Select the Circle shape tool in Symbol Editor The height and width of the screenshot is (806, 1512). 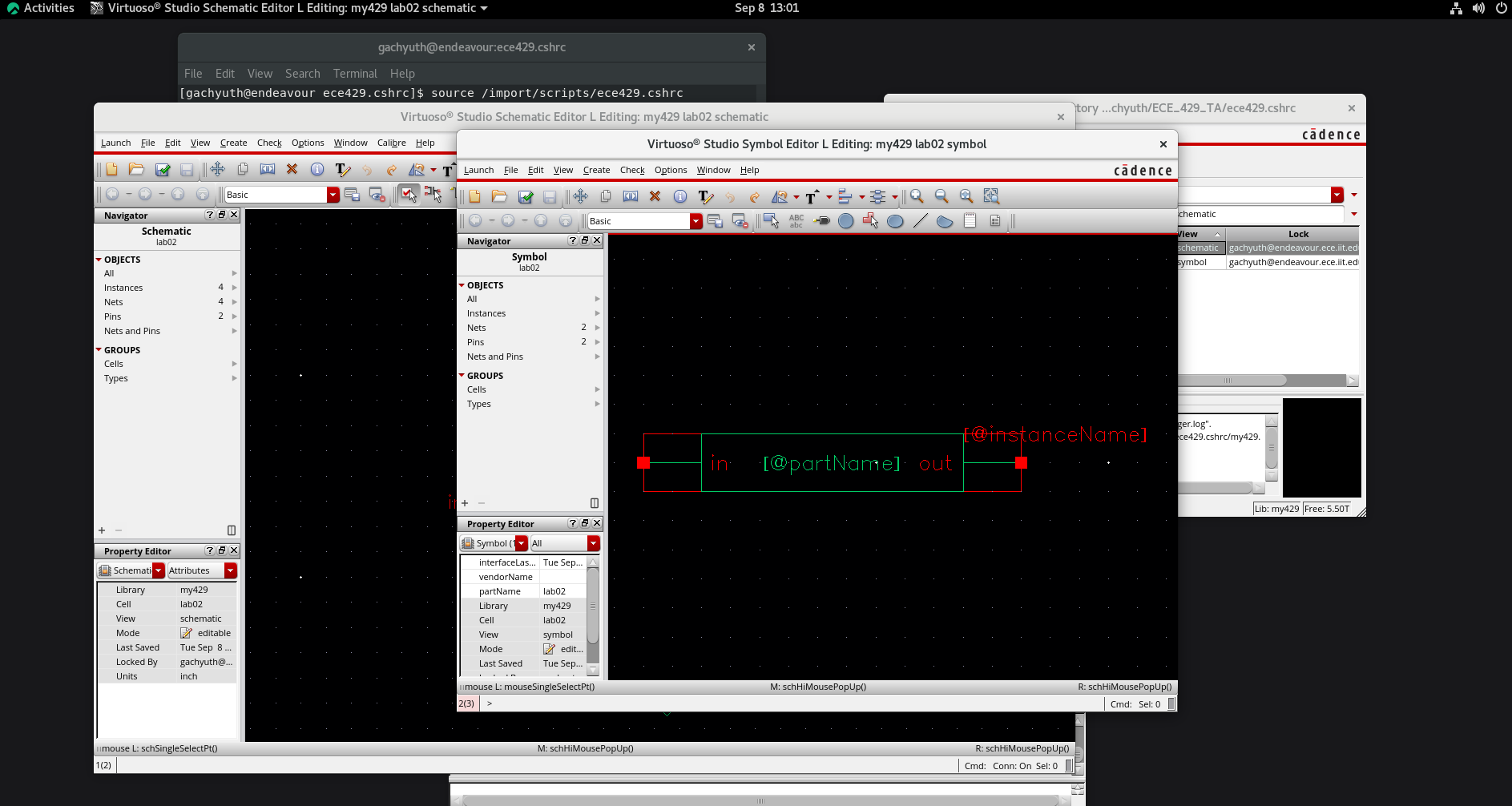[x=845, y=221]
